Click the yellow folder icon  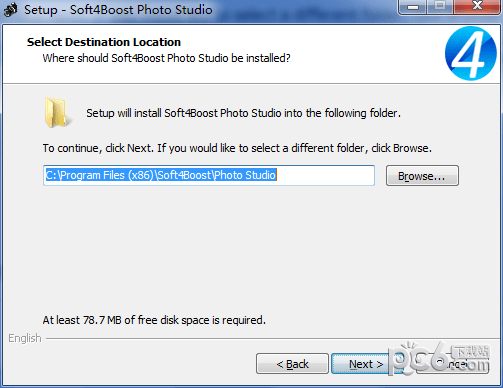[x=57, y=113]
